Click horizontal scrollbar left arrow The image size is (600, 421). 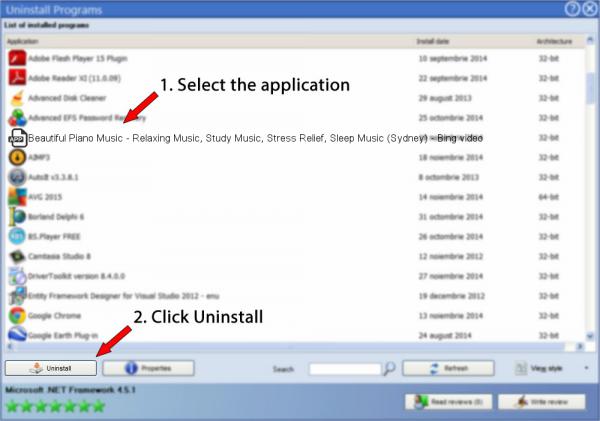10,346
